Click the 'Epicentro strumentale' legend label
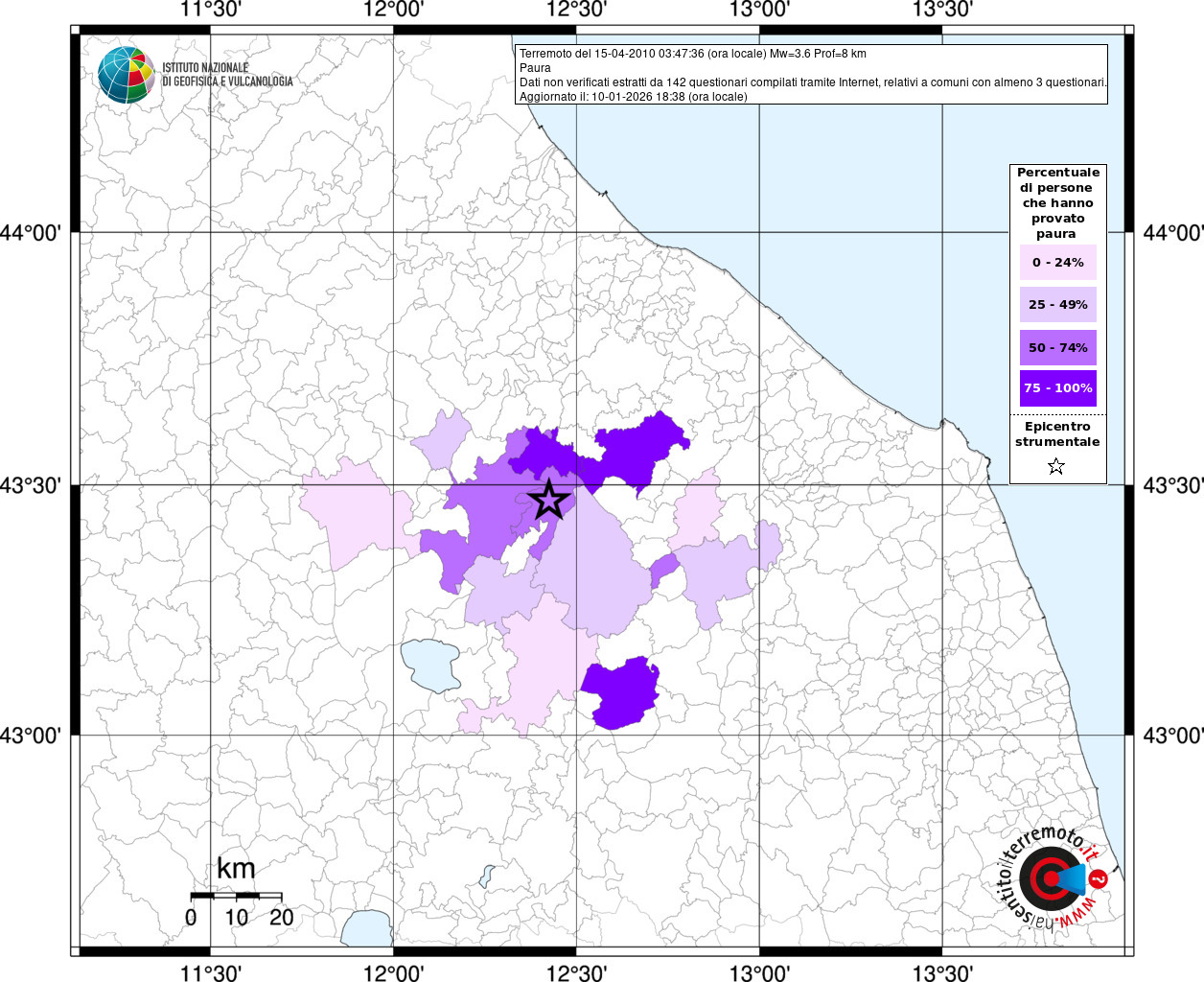The image size is (1204, 982). pyautogui.click(x=1057, y=434)
